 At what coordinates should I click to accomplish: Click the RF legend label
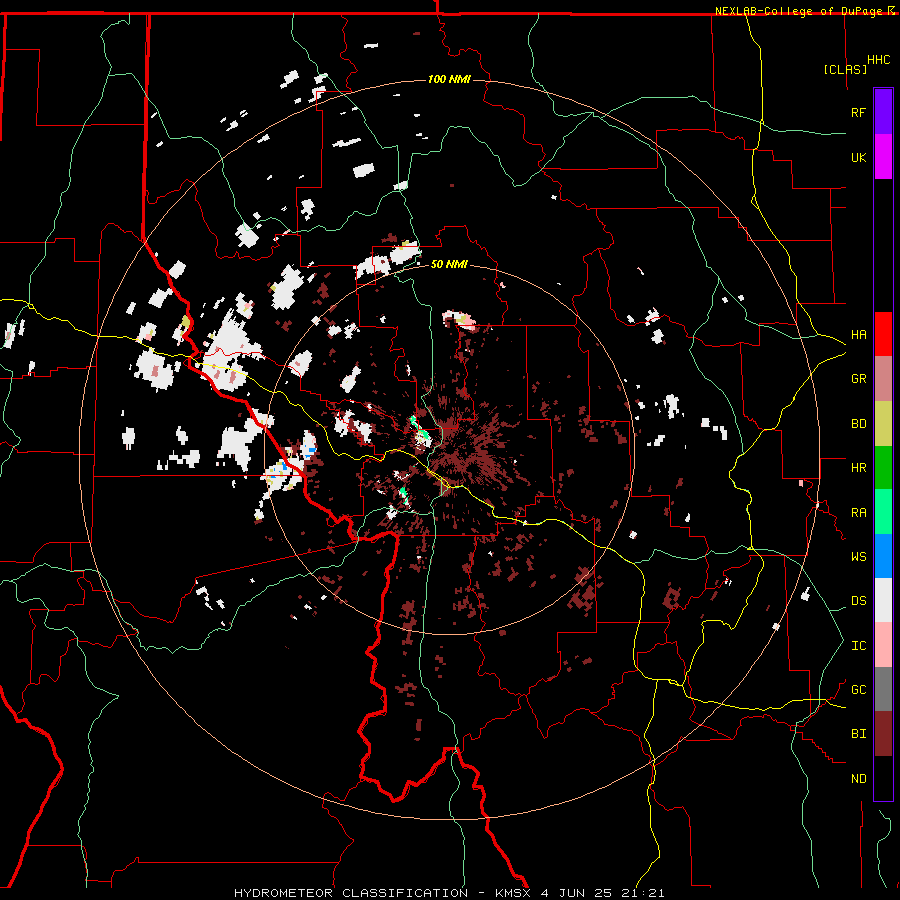coord(858,112)
